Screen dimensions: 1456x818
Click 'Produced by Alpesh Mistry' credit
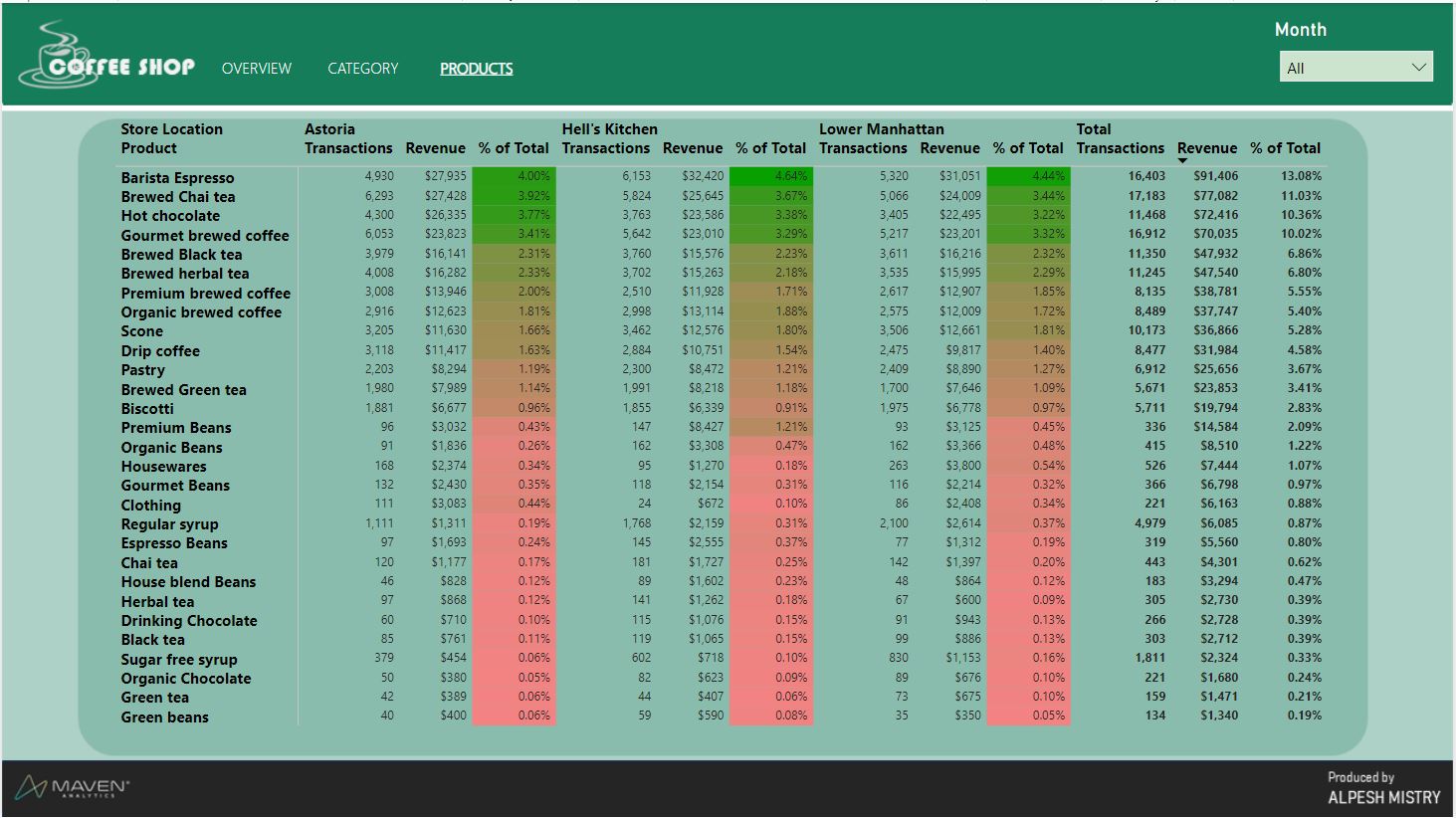pos(1382,788)
